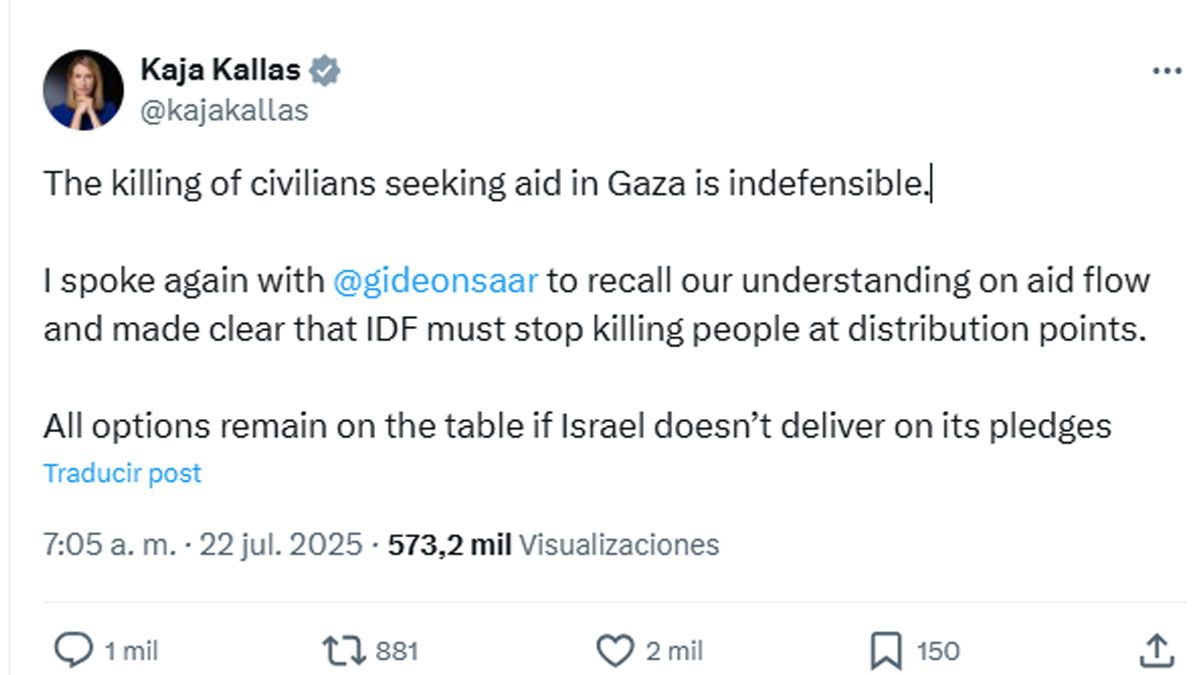
Task: Open the reply composer via the comment icon
Action: [76, 650]
